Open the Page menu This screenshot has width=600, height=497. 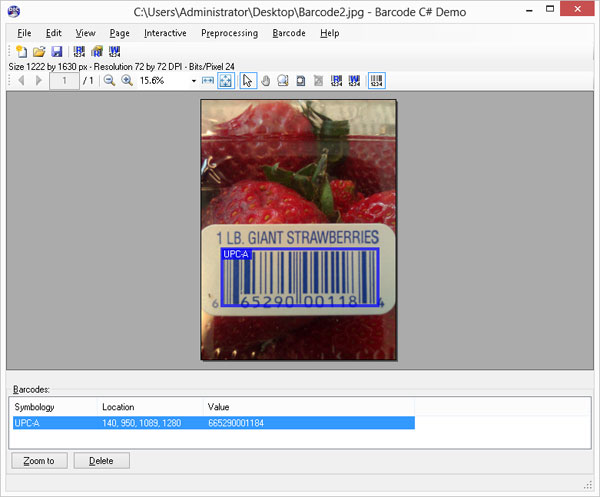[x=119, y=33]
